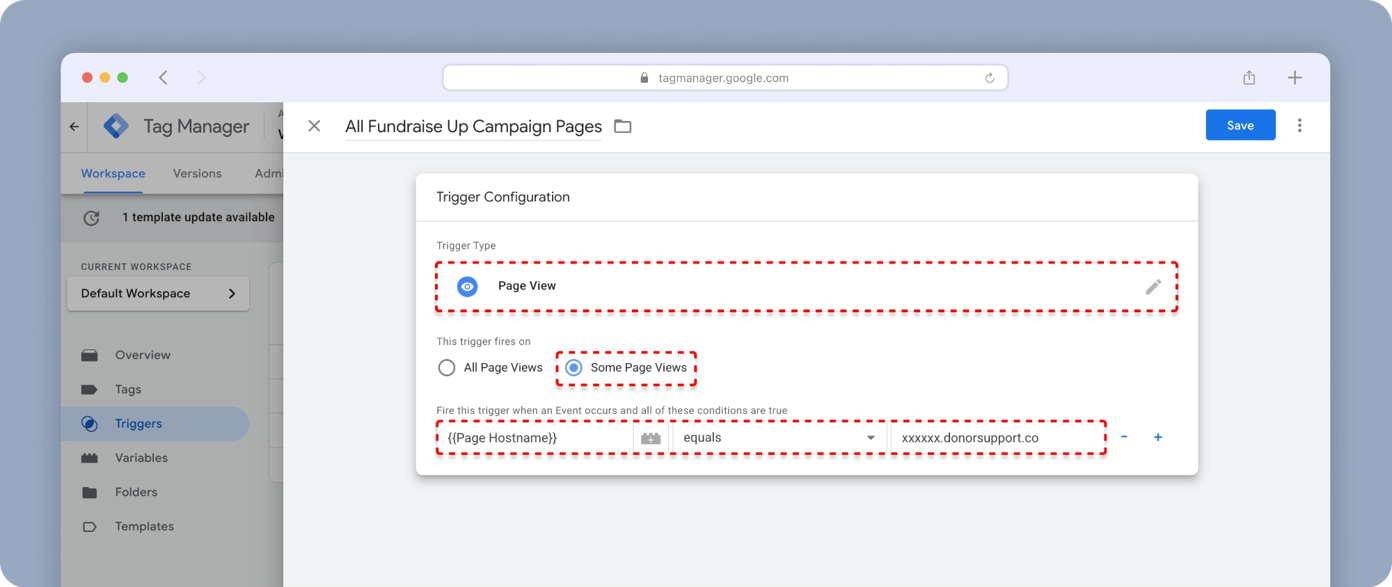Add a condition with the plus icon
The image size is (1392, 587).
[x=1158, y=437]
